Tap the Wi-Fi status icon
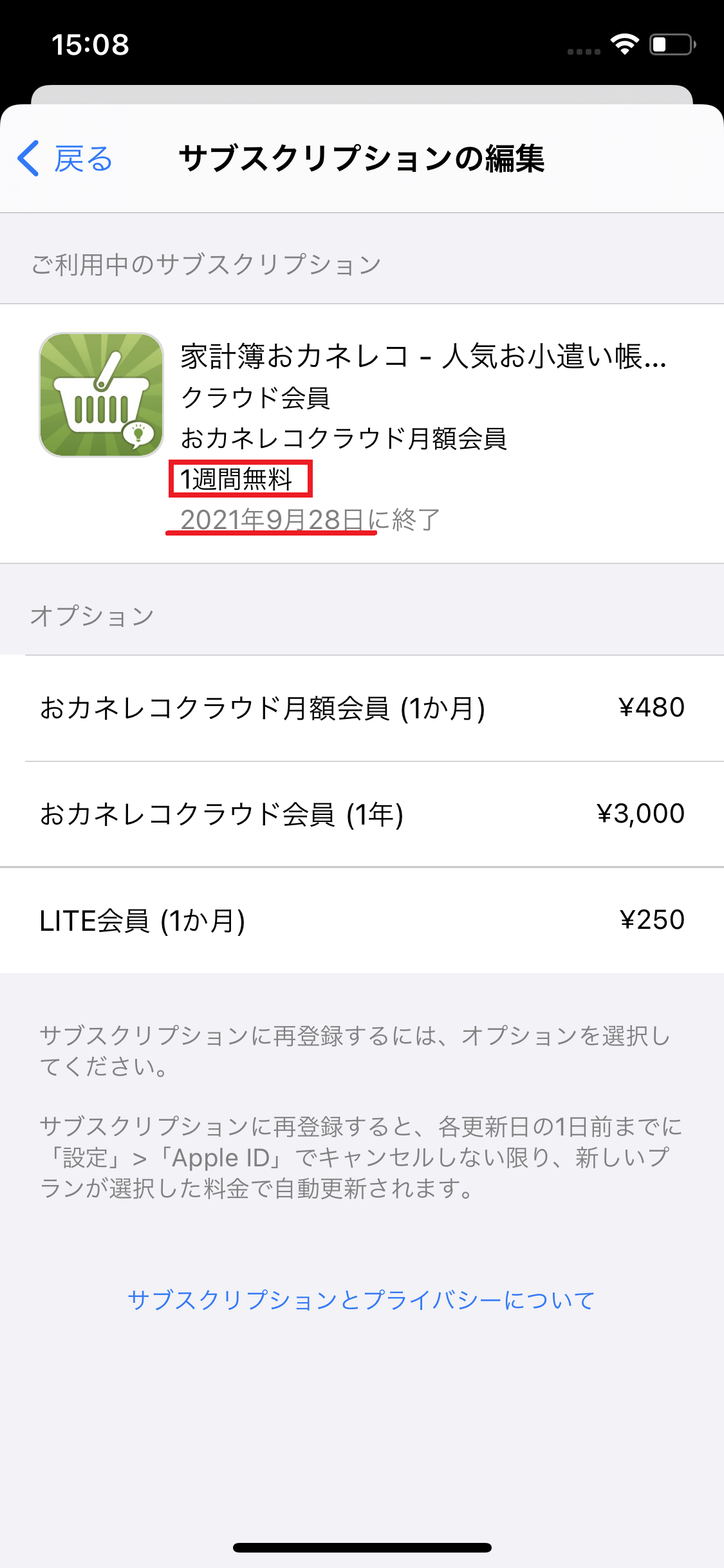Image resolution: width=724 pixels, height=1568 pixels. pos(624,44)
